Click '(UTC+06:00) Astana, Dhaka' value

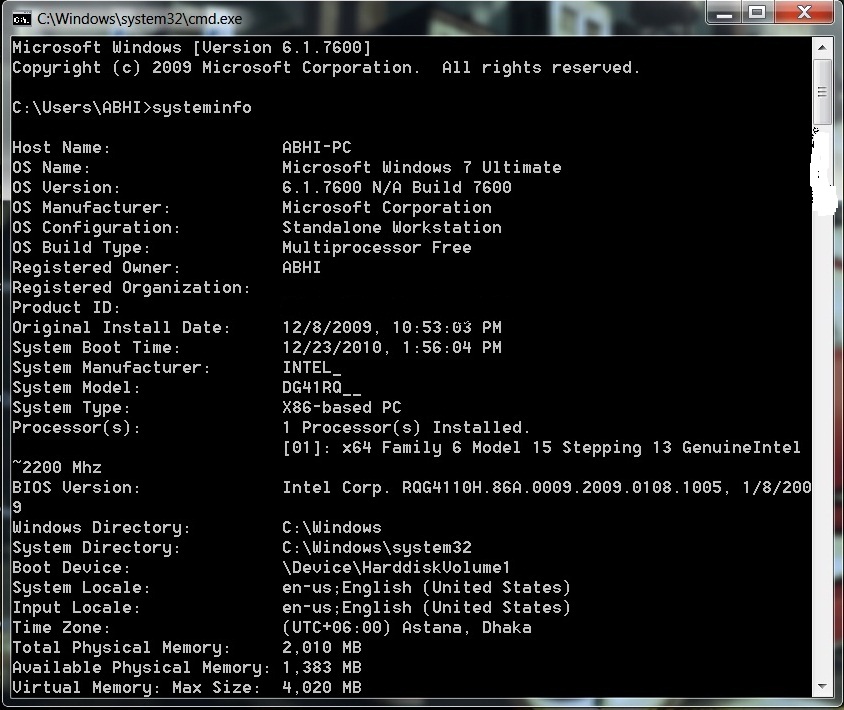(x=407, y=628)
